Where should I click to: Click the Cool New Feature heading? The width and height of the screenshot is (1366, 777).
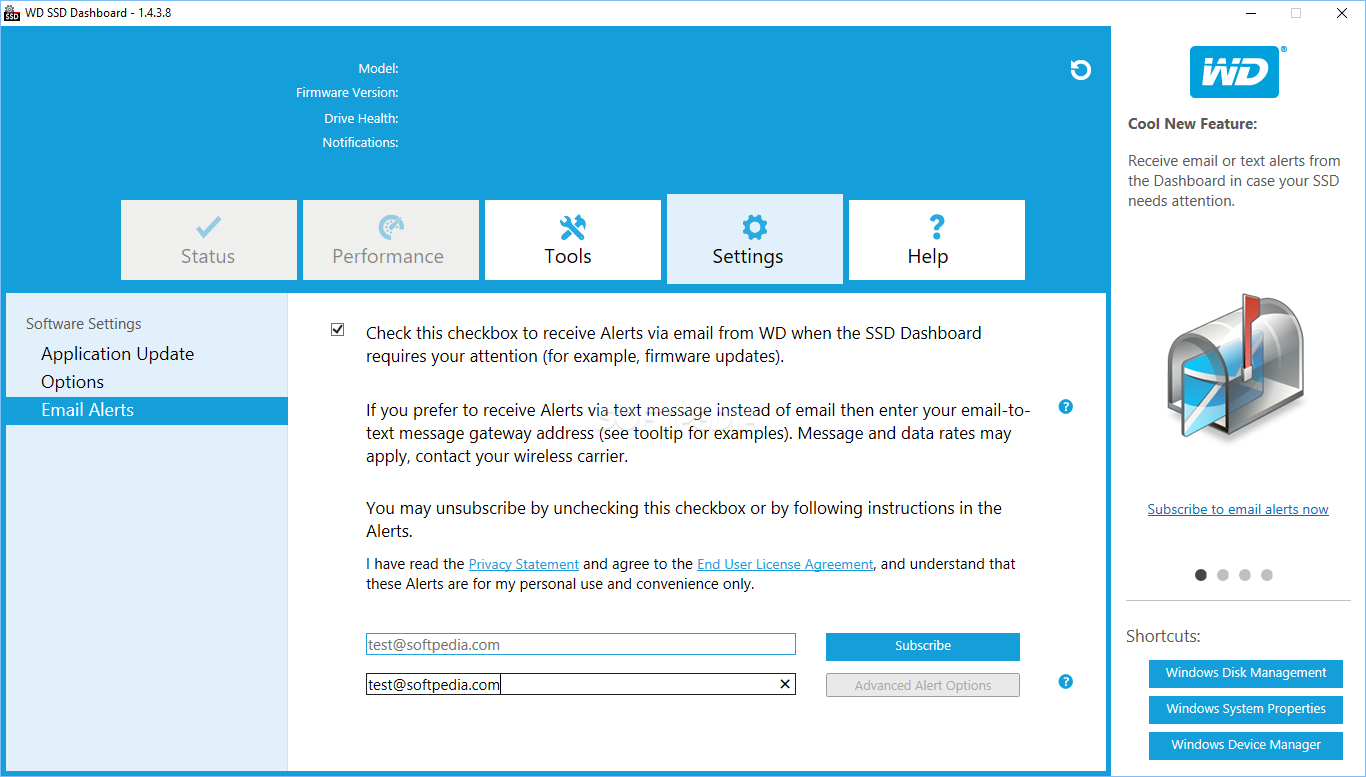[1192, 124]
